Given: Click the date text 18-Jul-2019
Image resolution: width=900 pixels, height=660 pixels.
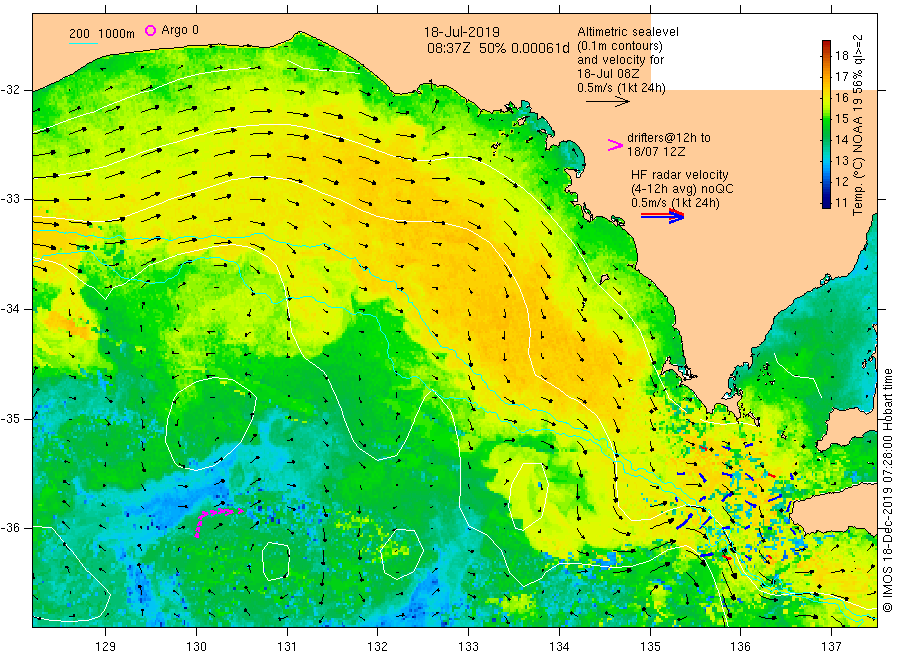Looking at the screenshot, I should [x=461, y=32].
